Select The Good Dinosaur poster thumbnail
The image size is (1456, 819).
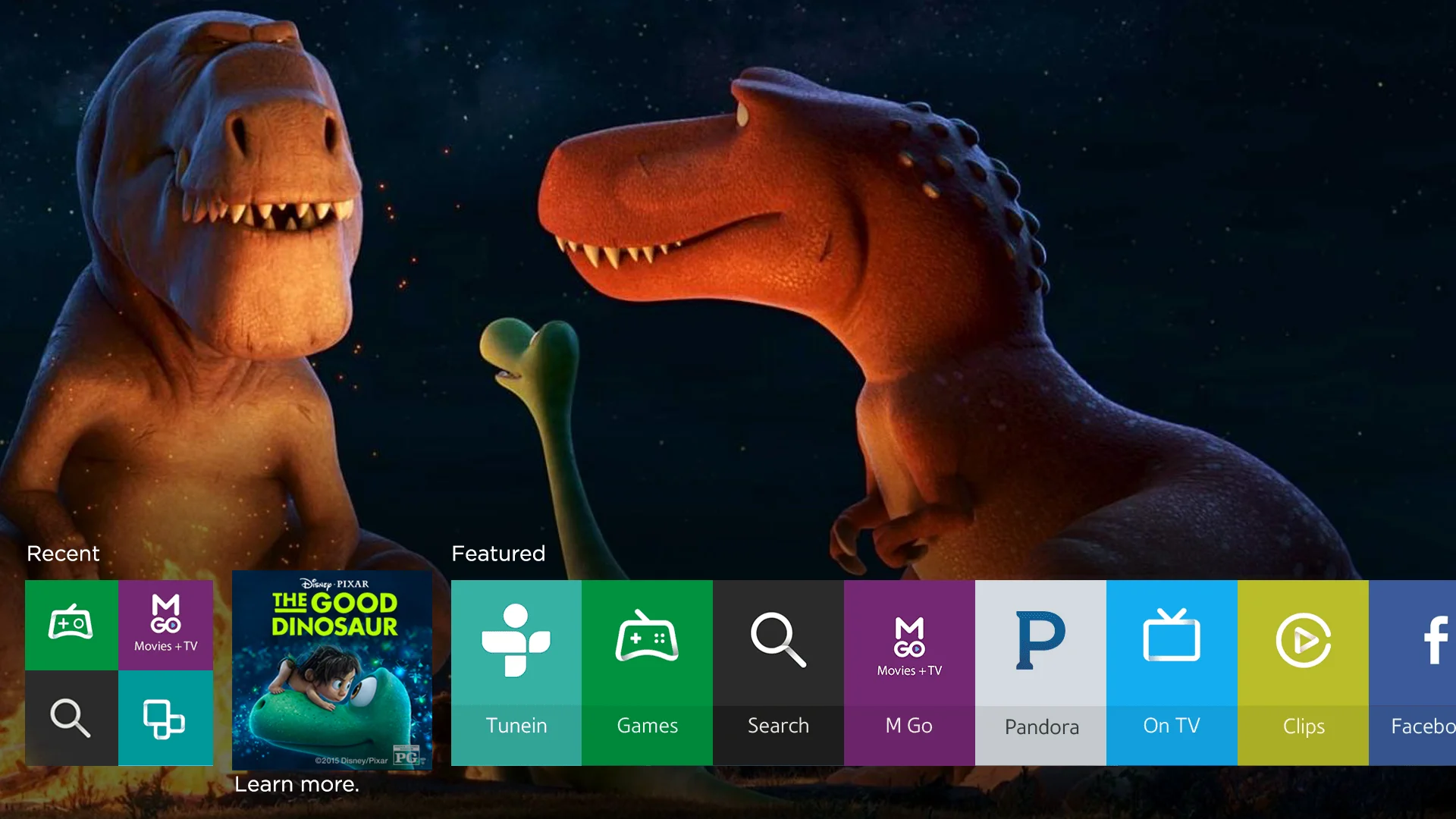(x=332, y=670)
